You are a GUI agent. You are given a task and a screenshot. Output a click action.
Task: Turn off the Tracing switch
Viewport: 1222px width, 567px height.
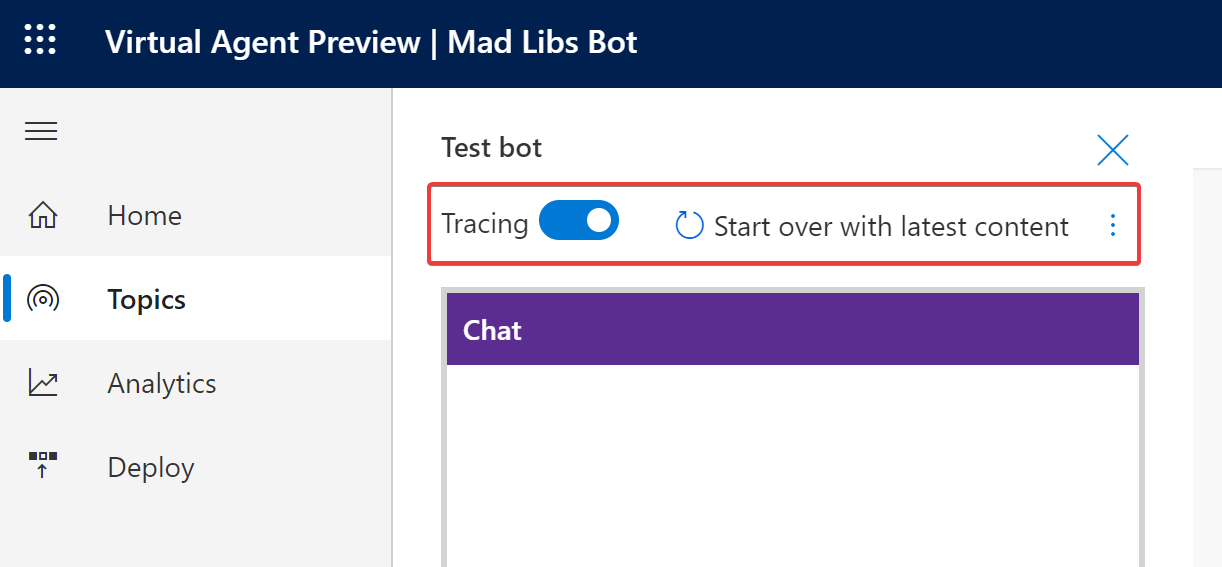[x=579, y=221]
